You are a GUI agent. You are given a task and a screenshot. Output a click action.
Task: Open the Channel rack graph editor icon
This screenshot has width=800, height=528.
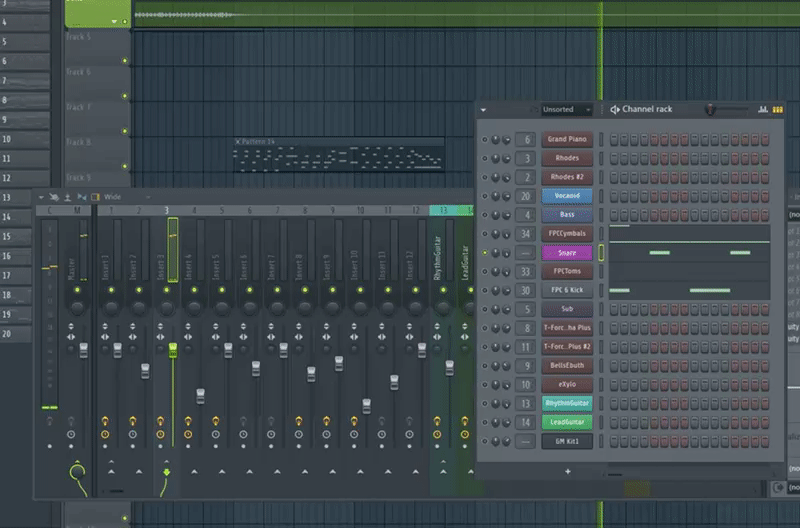pyautogui.click(x=763, y=109)
